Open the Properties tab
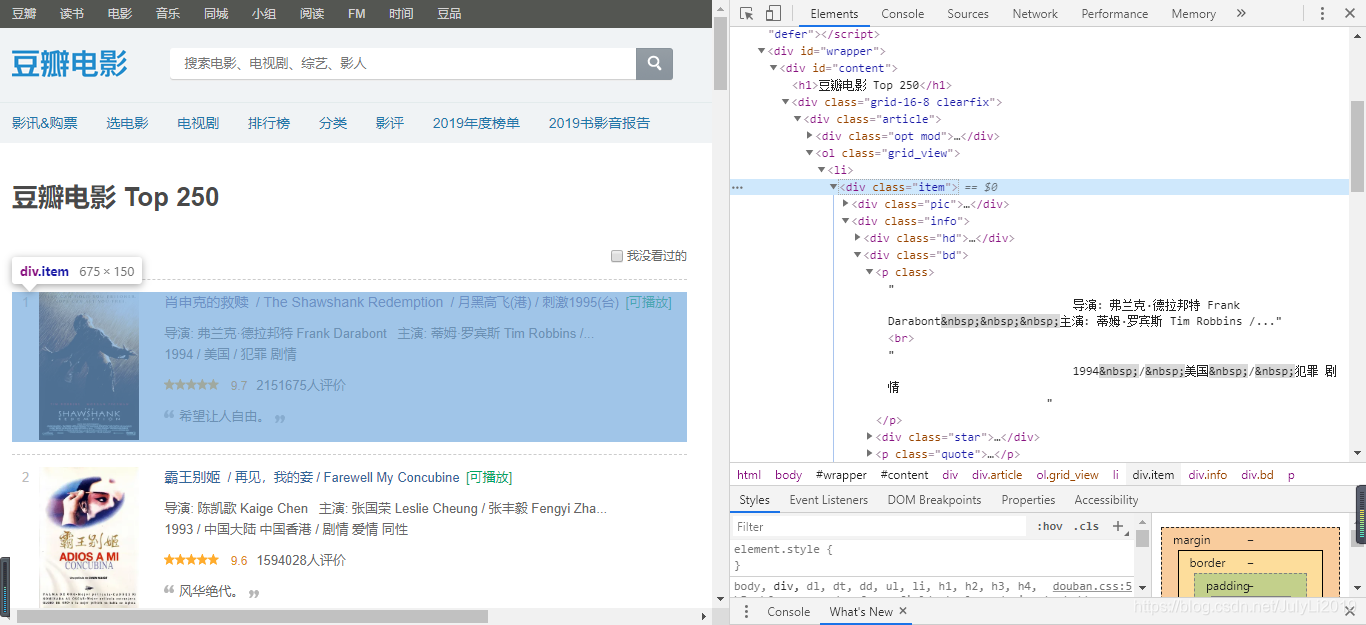The width and height of the screenshot is (1366, 625). point(1029,500)
